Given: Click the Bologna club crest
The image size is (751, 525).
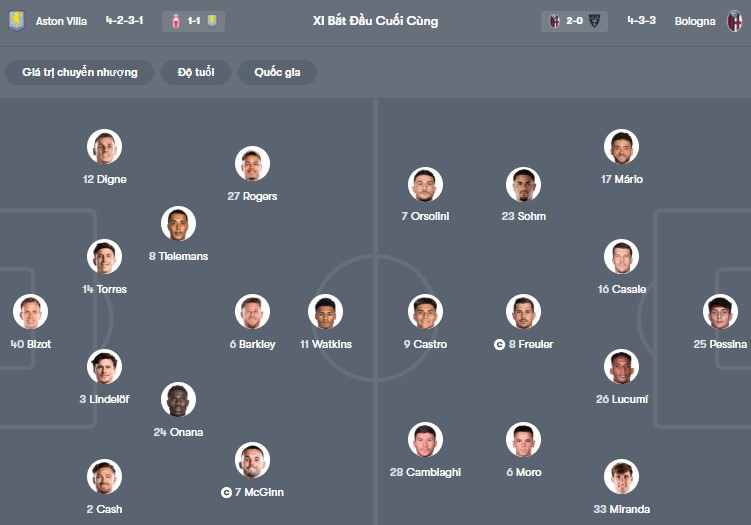Looking at the screenshot, I should coord(735,21).
